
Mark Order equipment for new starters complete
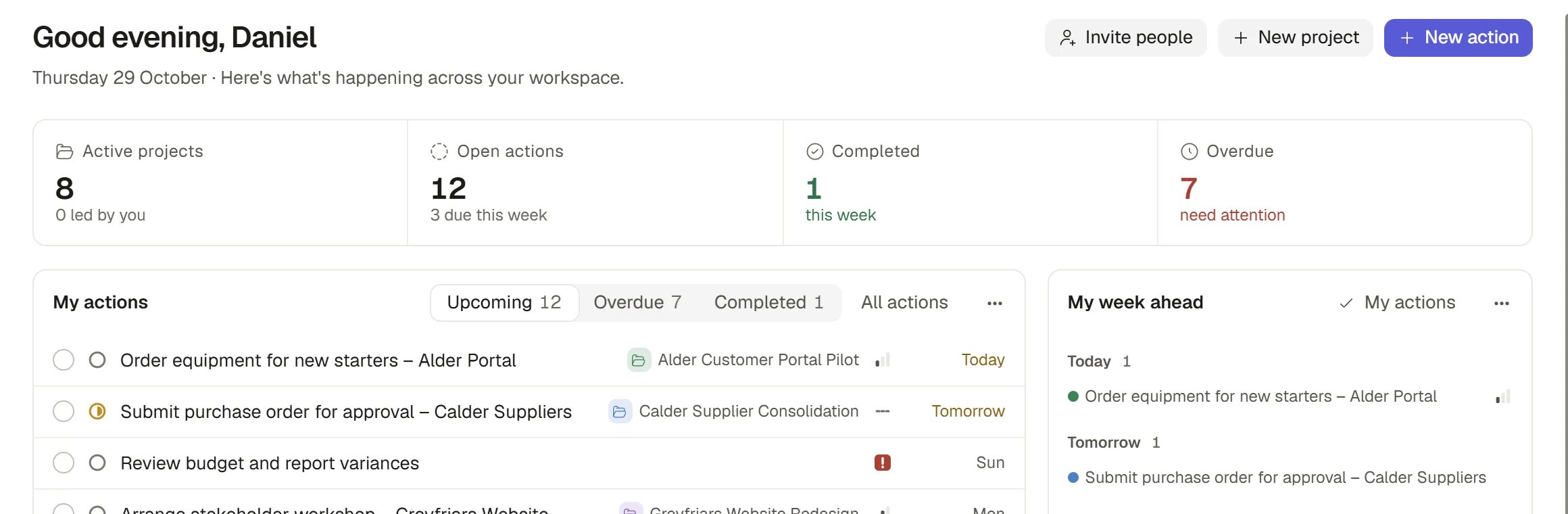click(x=64, y=360)
